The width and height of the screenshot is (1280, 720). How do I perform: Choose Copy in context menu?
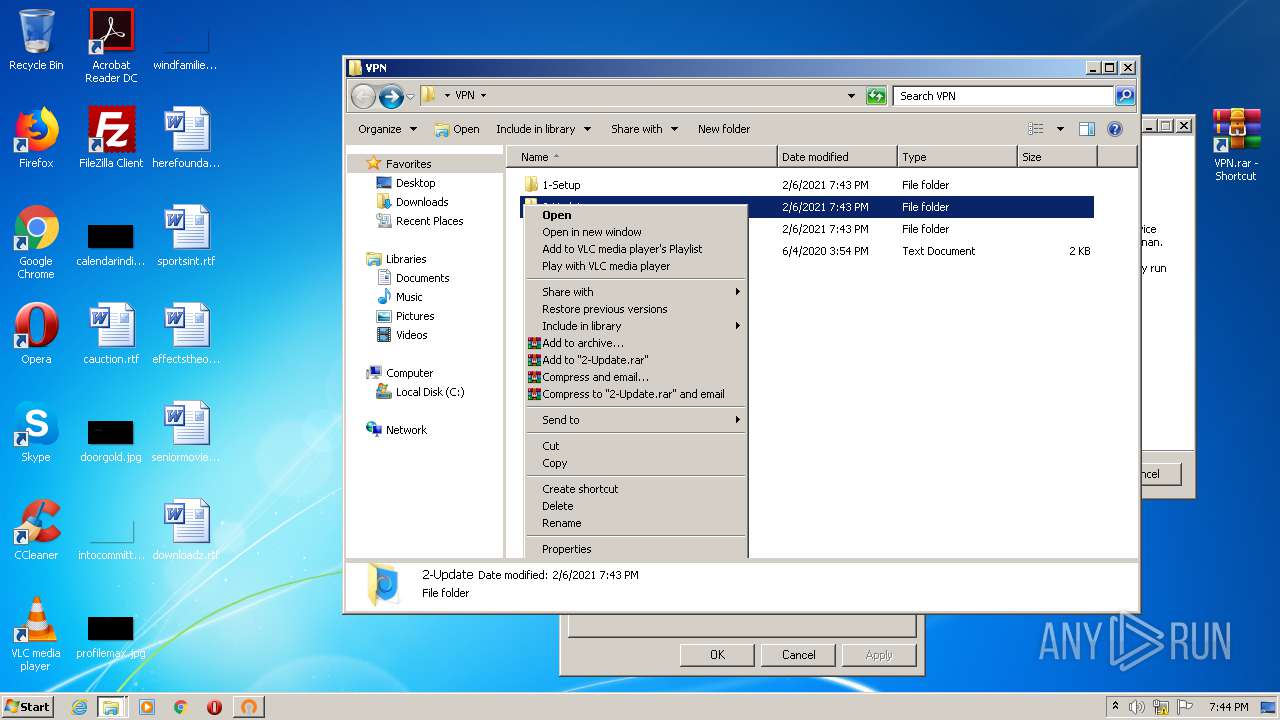click(636, 463)
